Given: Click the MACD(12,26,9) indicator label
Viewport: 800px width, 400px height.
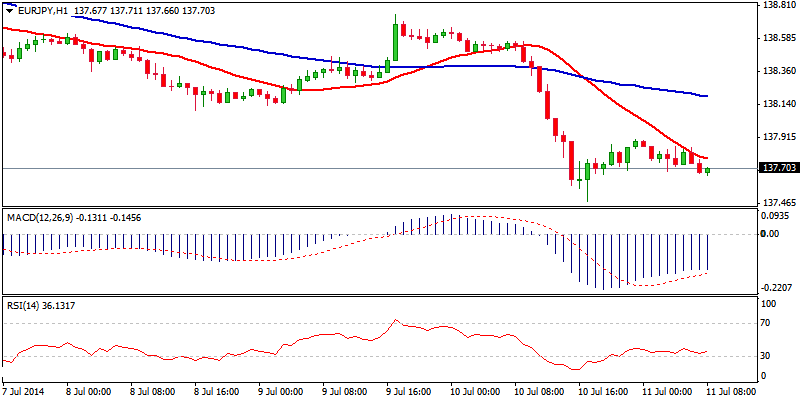Looking at the screenshot, I should tap(39, 218).
